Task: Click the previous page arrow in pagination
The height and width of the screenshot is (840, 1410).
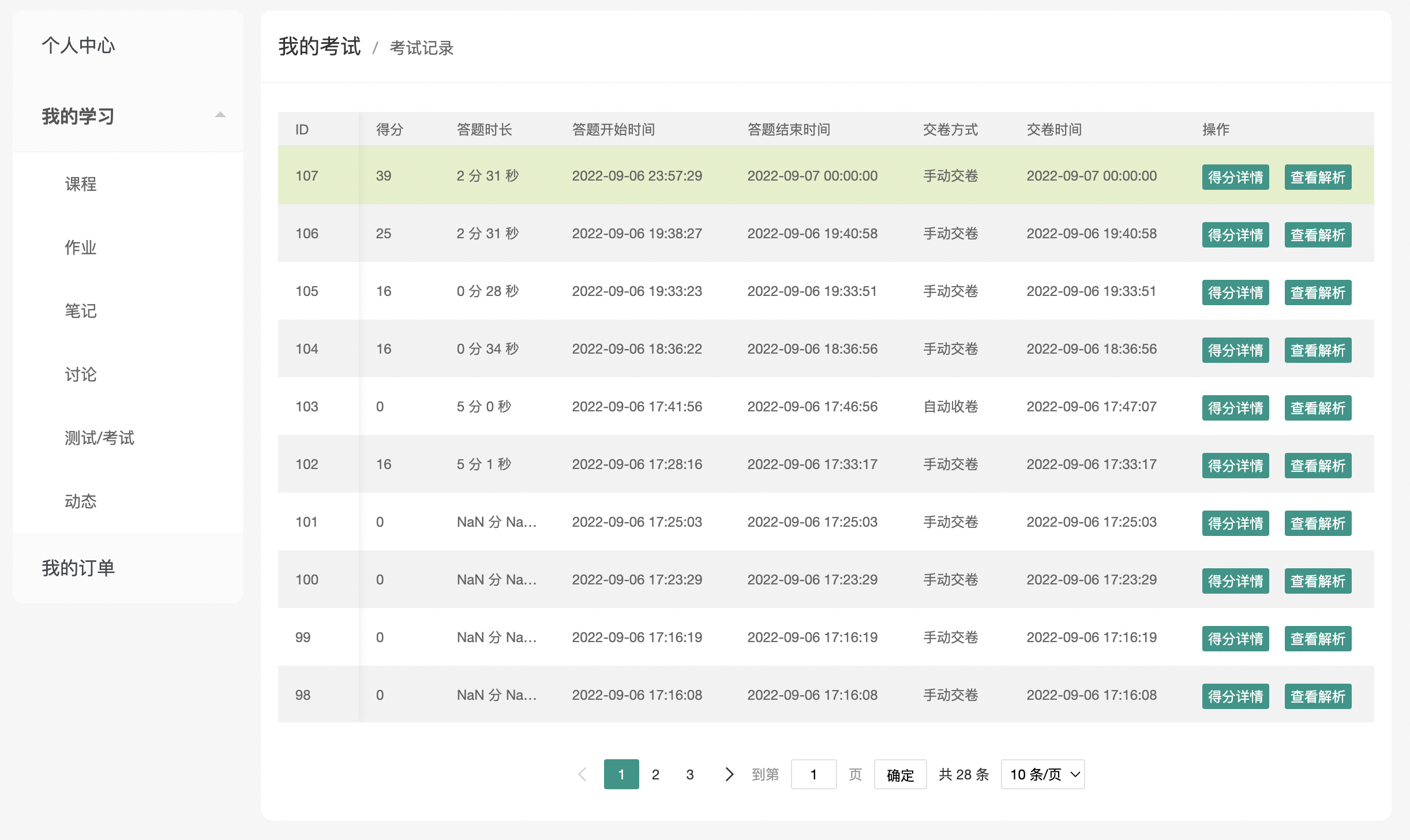Action: [583, 774]
